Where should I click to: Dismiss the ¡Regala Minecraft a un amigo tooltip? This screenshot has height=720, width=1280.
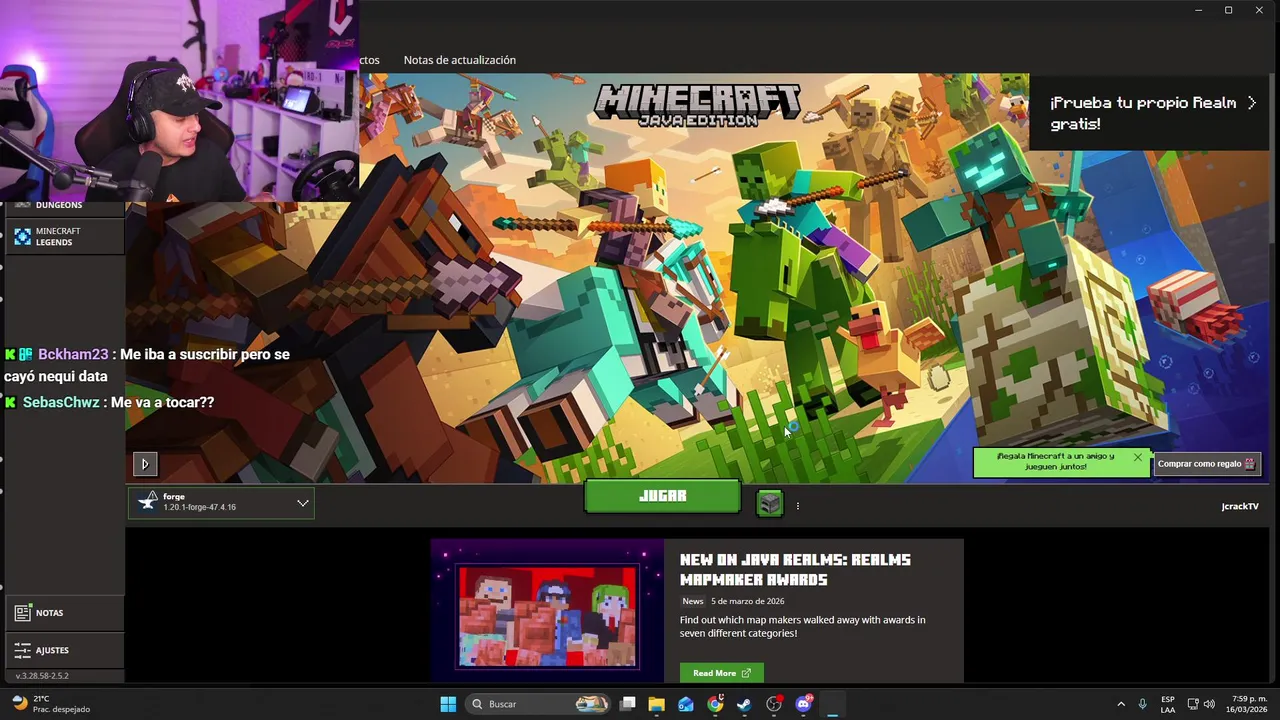[x=1137, y=457]
